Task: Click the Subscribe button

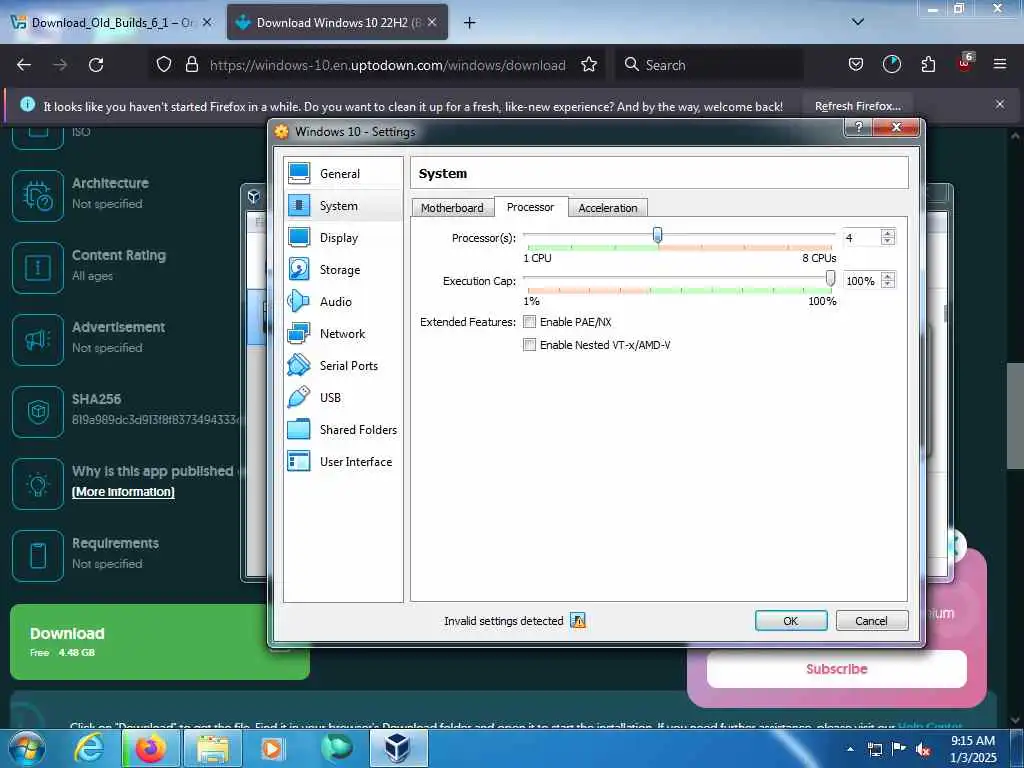Action: point(837,669)
